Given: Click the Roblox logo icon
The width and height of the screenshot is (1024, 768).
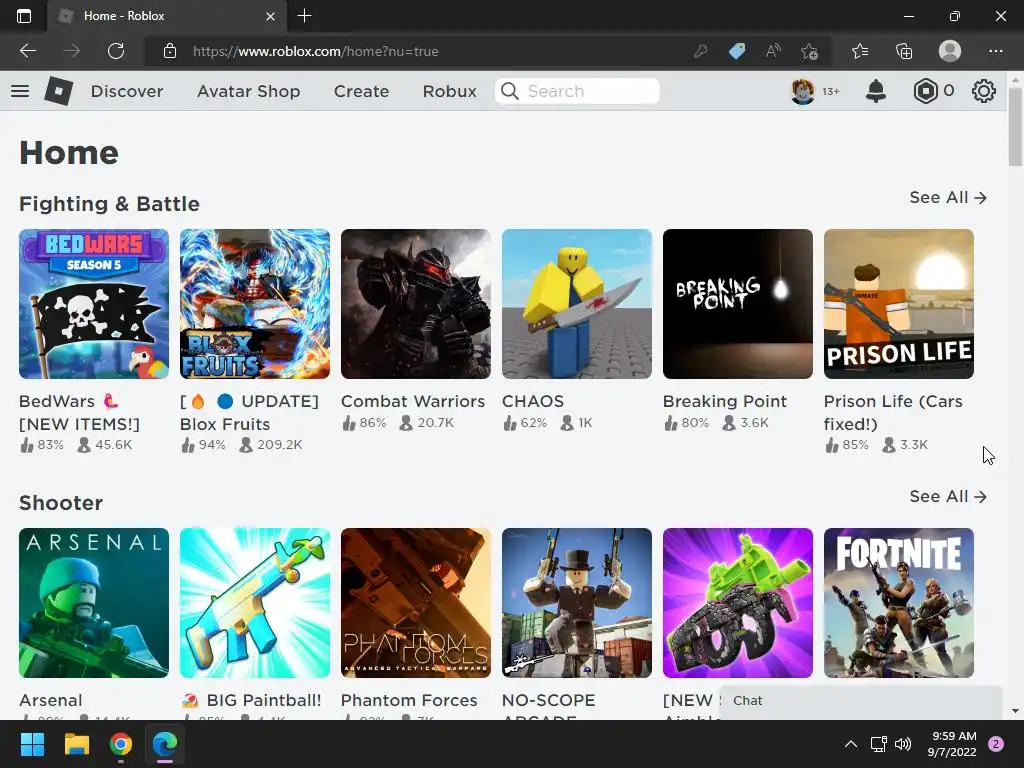Looking at the screenshot, I should coord(59,91).
